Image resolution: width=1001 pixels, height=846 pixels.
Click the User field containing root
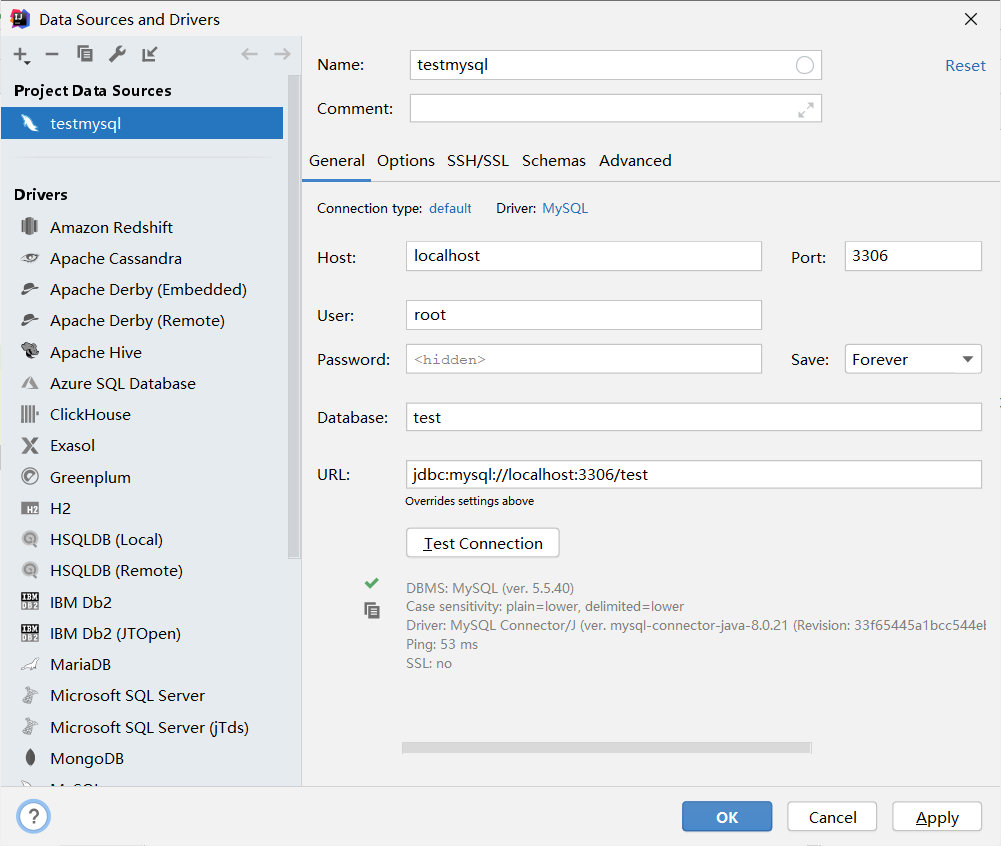point(583,315)
